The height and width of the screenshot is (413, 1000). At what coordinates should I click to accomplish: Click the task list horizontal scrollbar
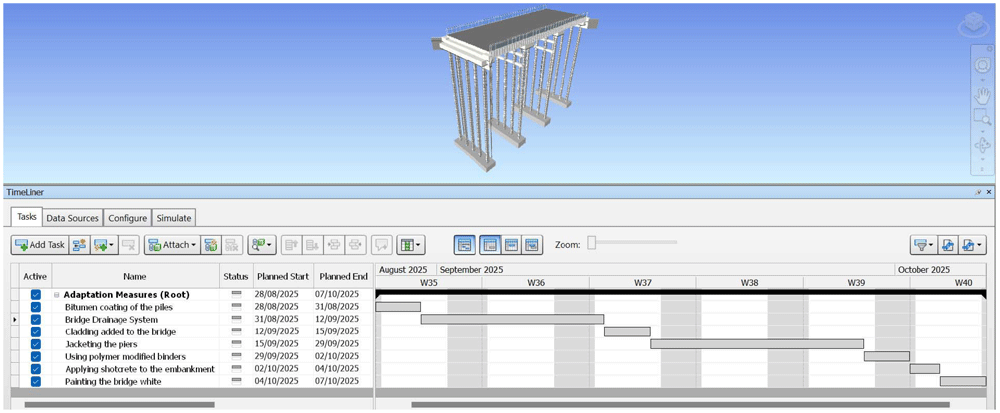tap(119, 404)
